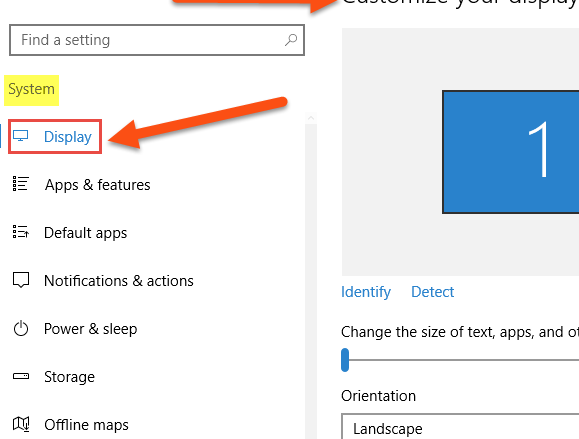
Task: Click the Notifications speech bubble icon
Action: tap(21, 280)
